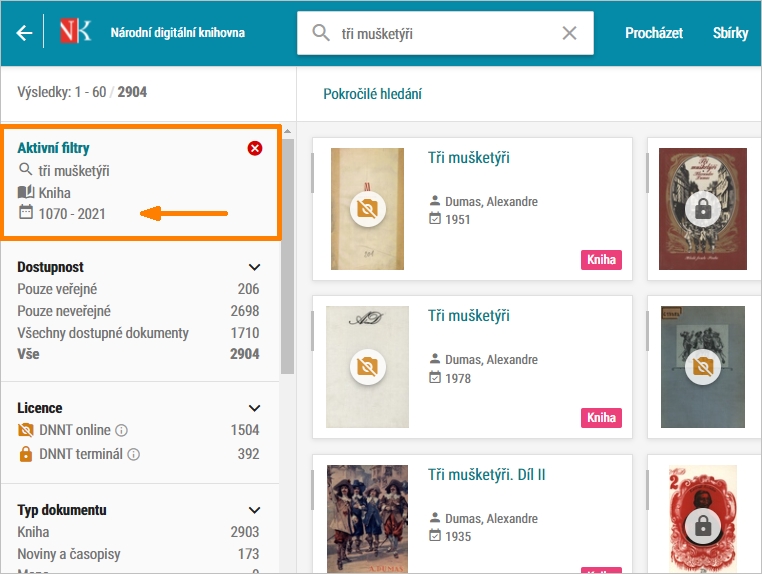The width and height of the screenshot is (762, 574).
Task: Click the results count 2904
Action: (x=132, y=92)
